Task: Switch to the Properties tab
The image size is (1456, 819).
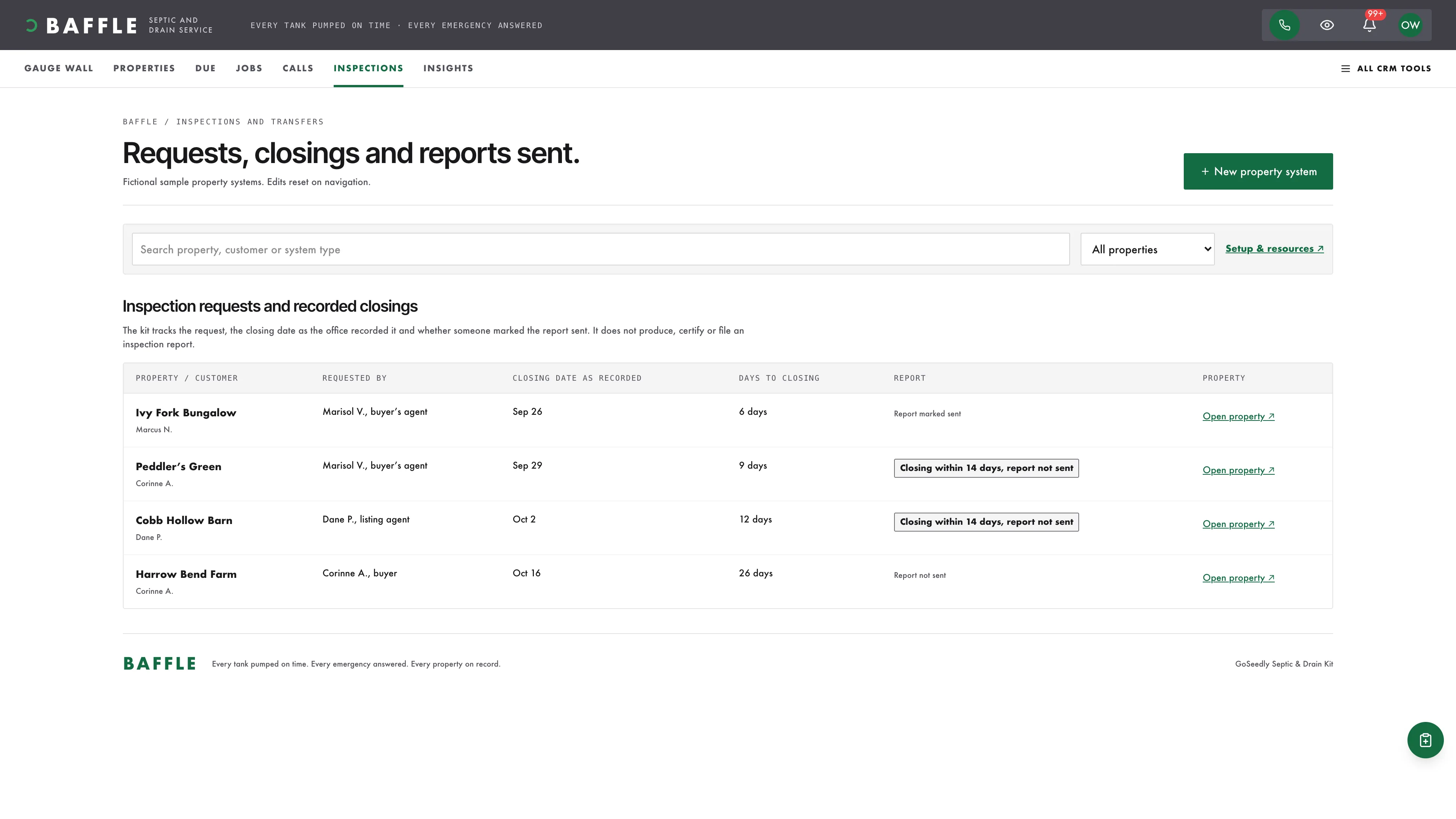Action: pyautogui.click(x=144, y=68)
